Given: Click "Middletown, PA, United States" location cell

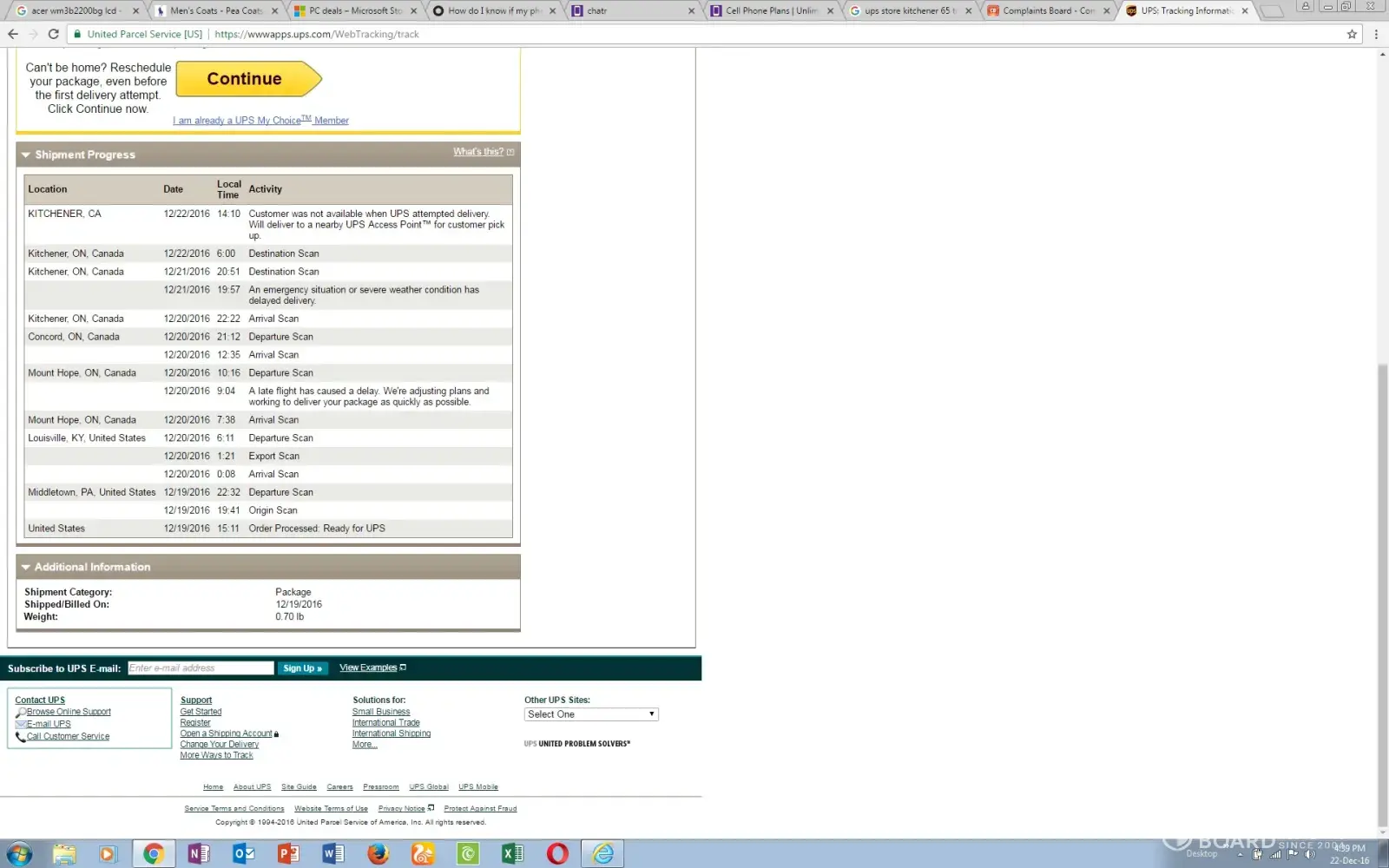Looking at the screenshot, I should click(x=92, y=492).
